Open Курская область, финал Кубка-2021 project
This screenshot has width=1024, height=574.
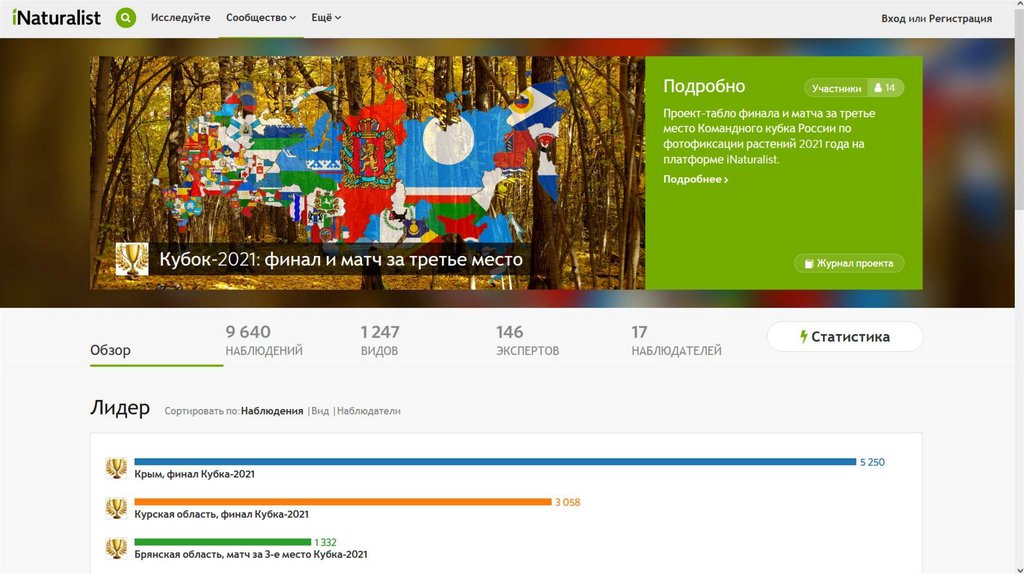221,514
